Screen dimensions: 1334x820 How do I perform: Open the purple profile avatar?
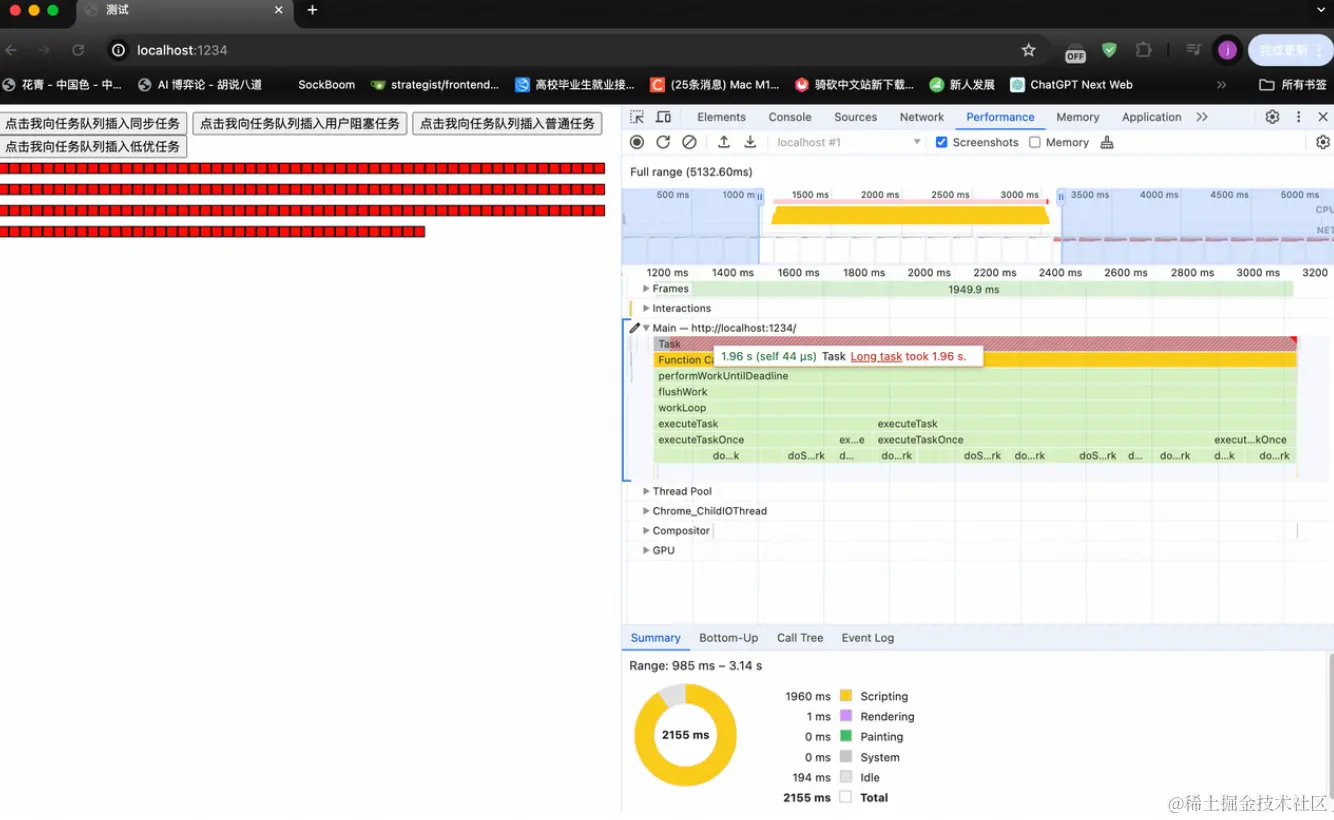click(x=1227, y=50)
